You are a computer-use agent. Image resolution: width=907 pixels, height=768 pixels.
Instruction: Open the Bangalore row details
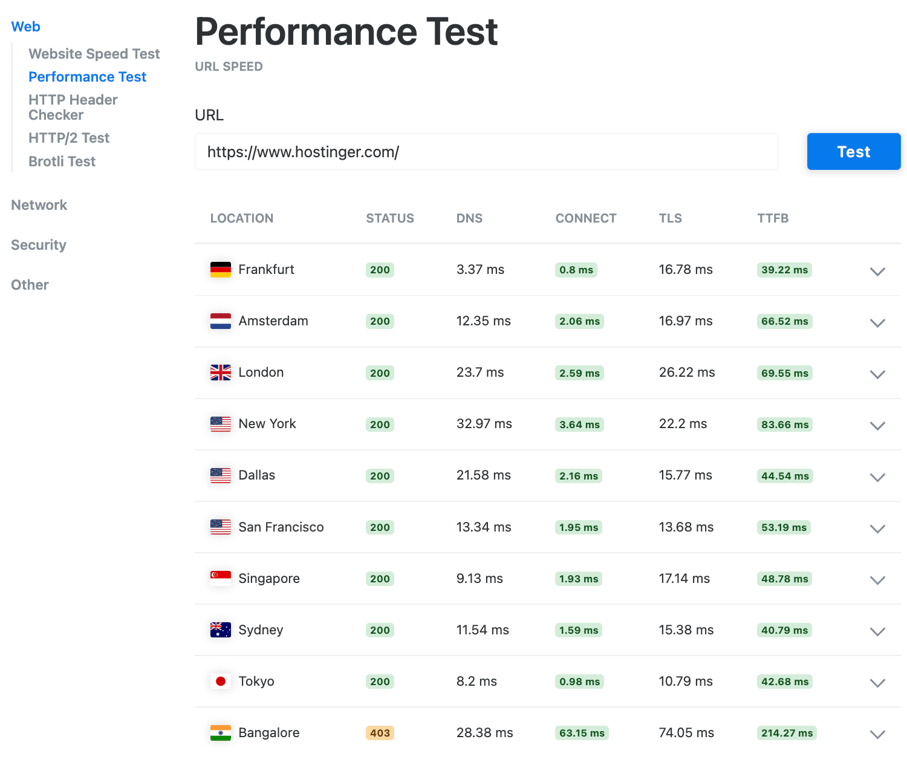[x=877, y=734]
